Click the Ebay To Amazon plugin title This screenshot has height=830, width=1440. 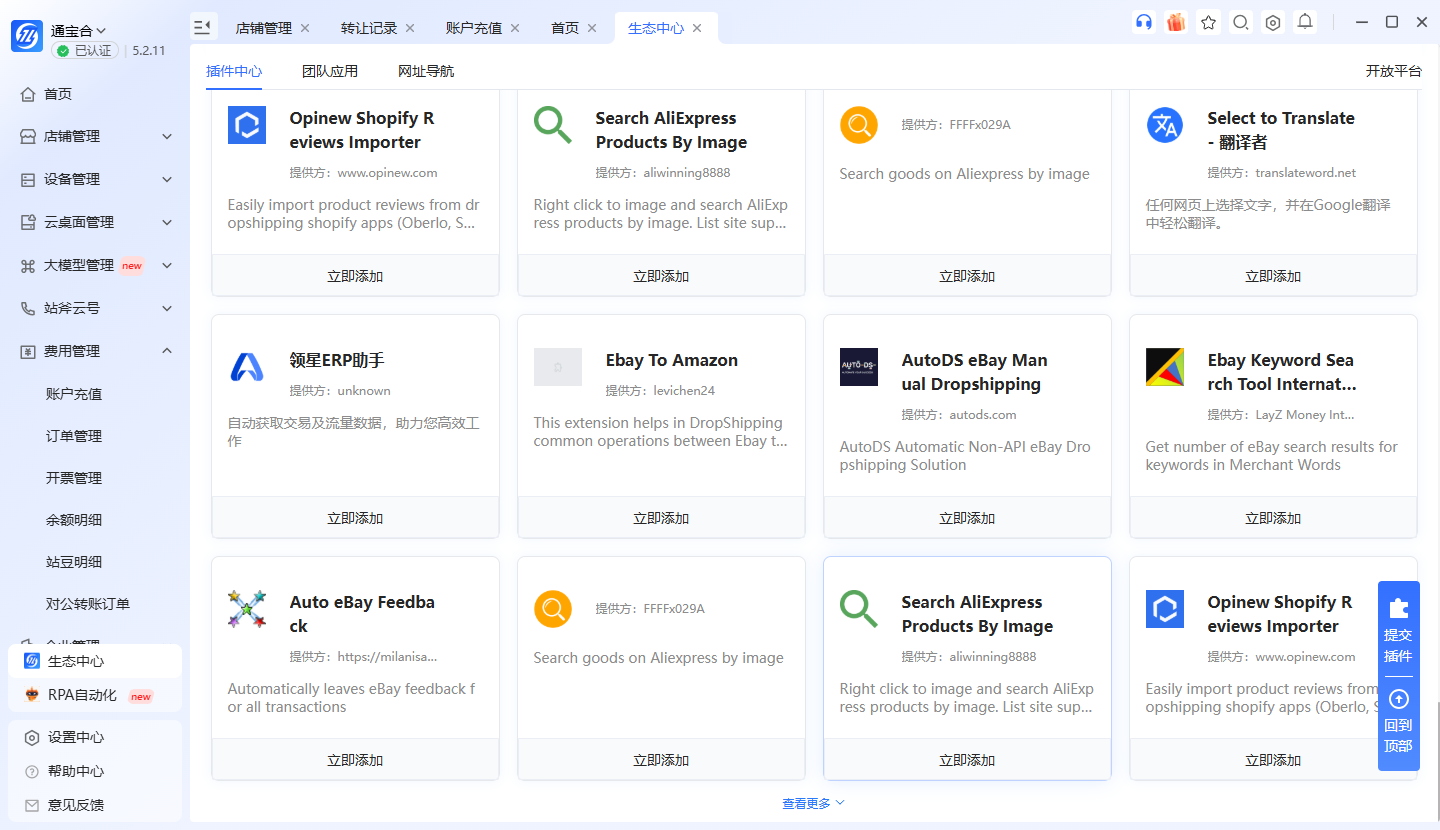[x=672, y=360]
